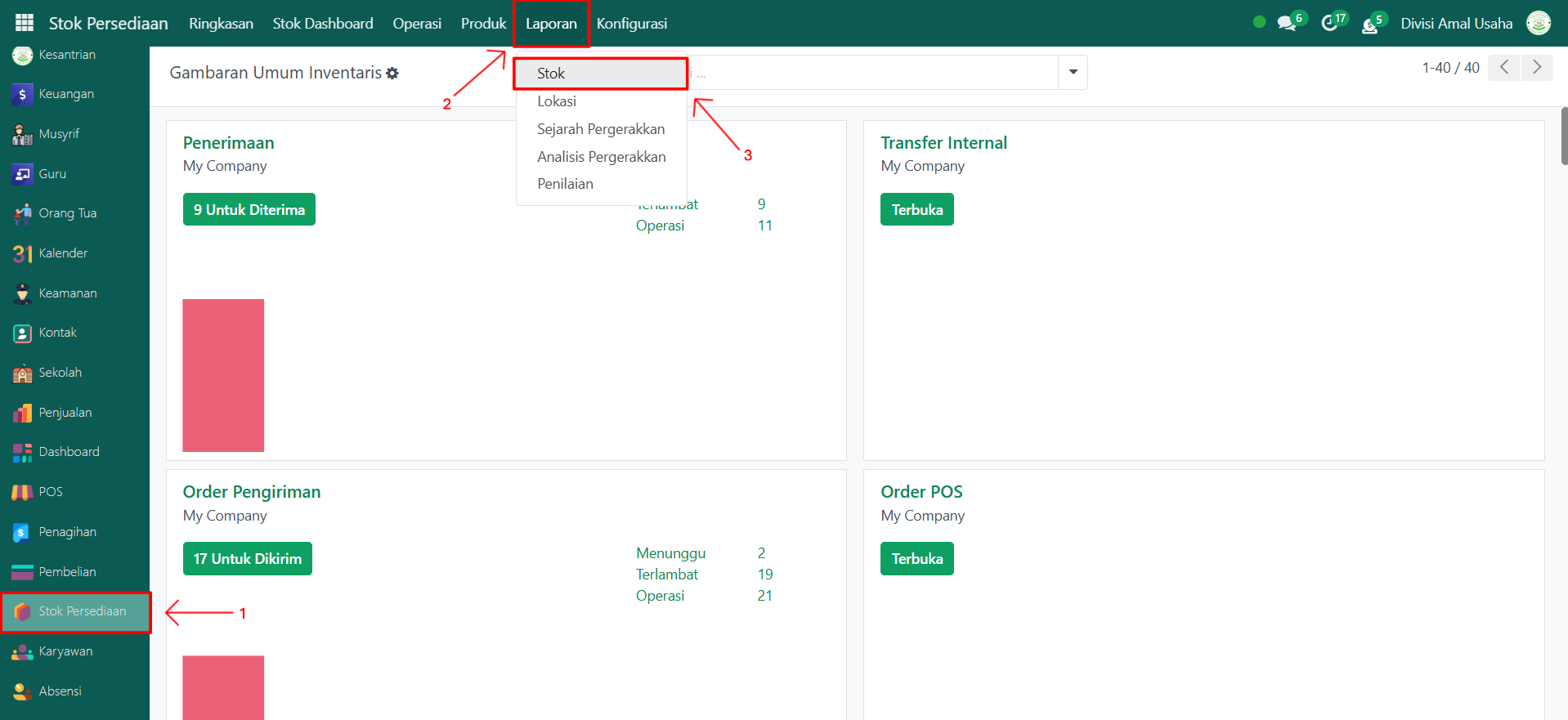Launch the POS app from sidebar
The image size is (1568, 720).
click(50, 492)
